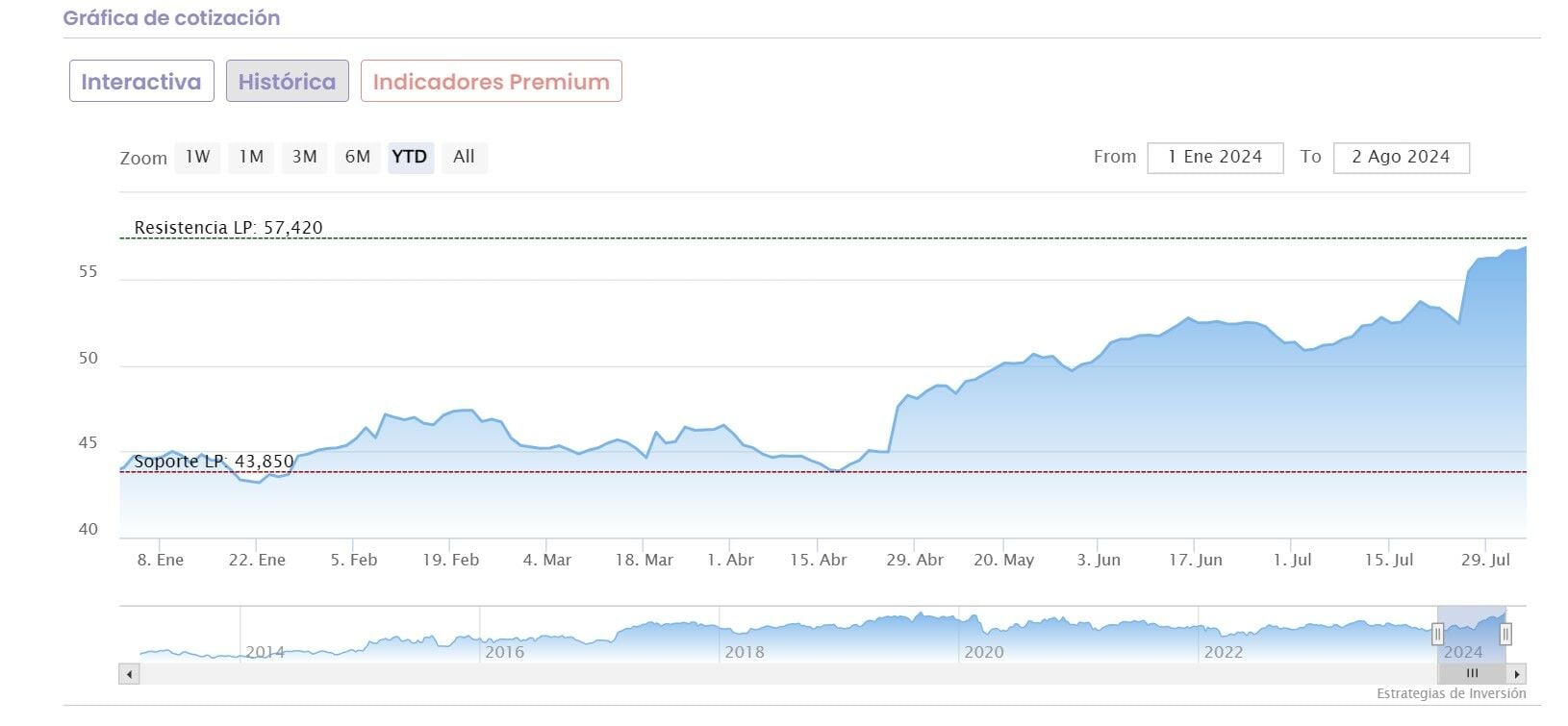Open Indicadores Premium tab
The image size is (1568, 726).
[x=491, y=82]
